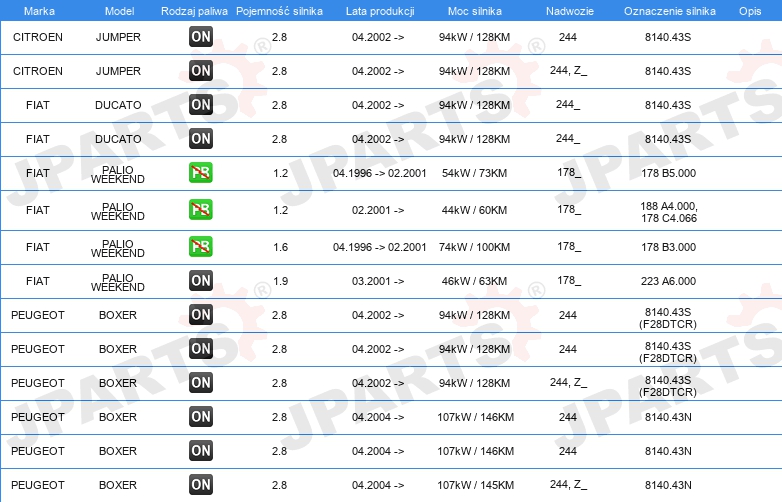This screenshot has width=782, height=502.
Task: Click 04.2004 -> in the 145KM row
Action: 378,485
